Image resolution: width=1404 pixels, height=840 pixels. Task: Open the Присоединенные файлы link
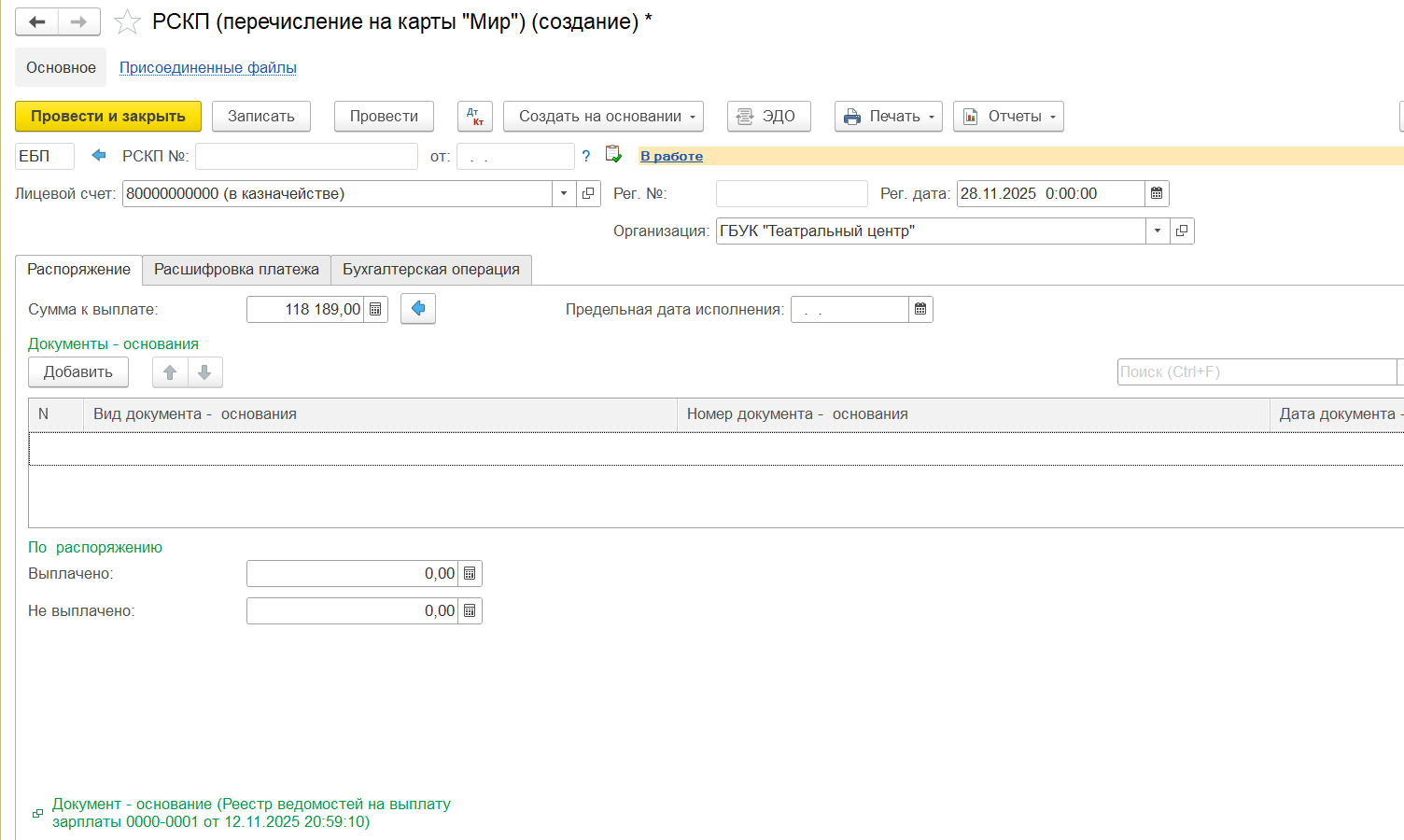(x=207, y=68)
